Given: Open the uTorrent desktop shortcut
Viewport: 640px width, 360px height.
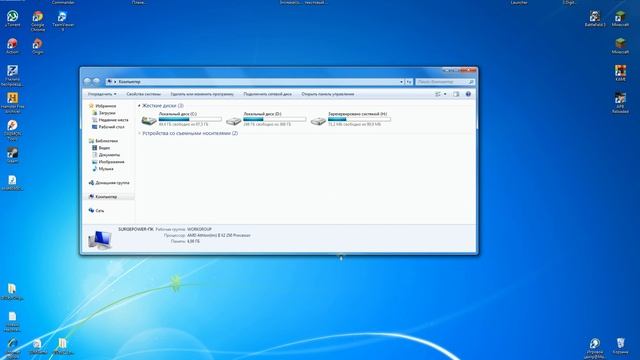Looking at the screenshot, I should tap(12, 18).
